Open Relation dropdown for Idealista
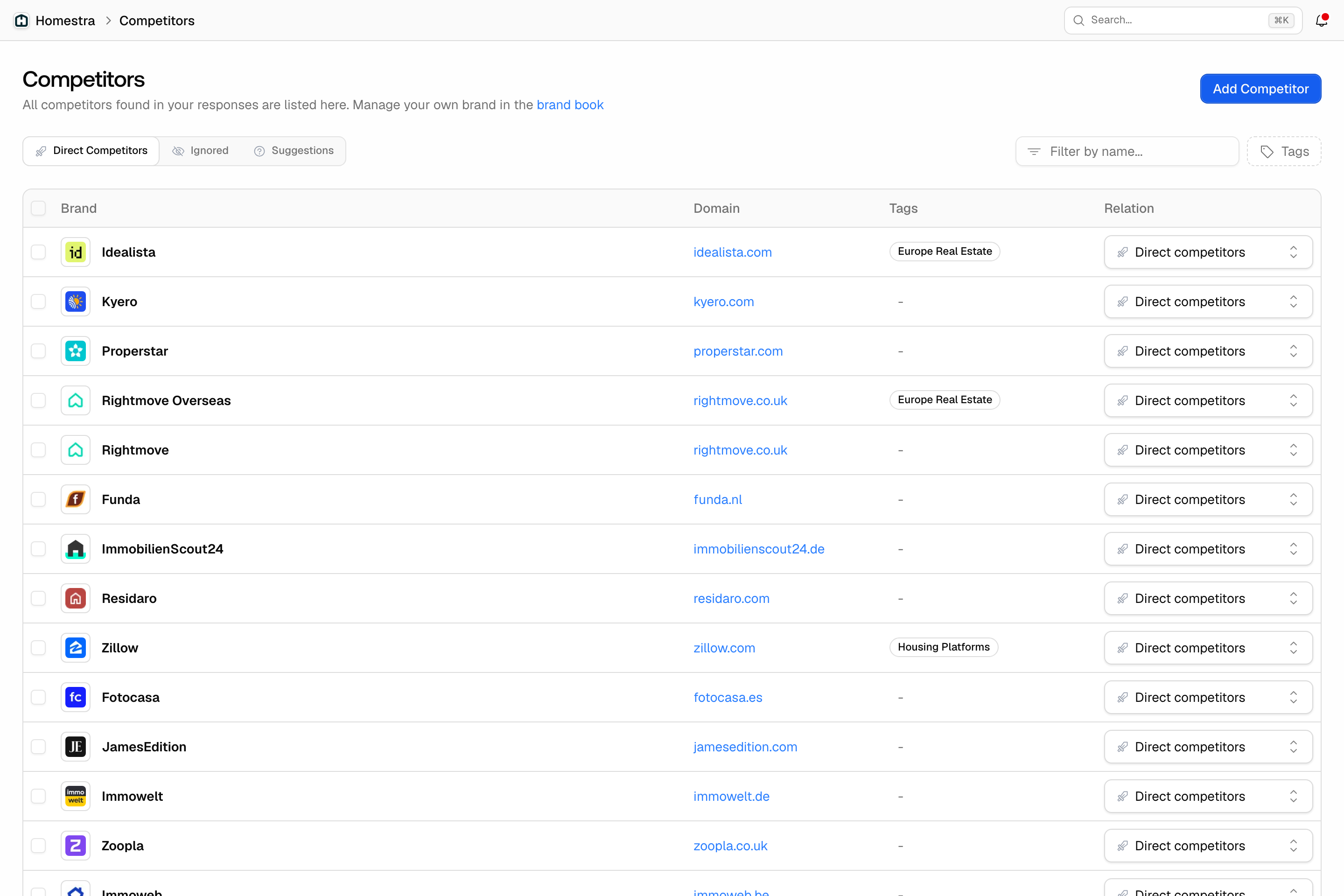This screenshot has width=1344, height=896. (1208, 252)
